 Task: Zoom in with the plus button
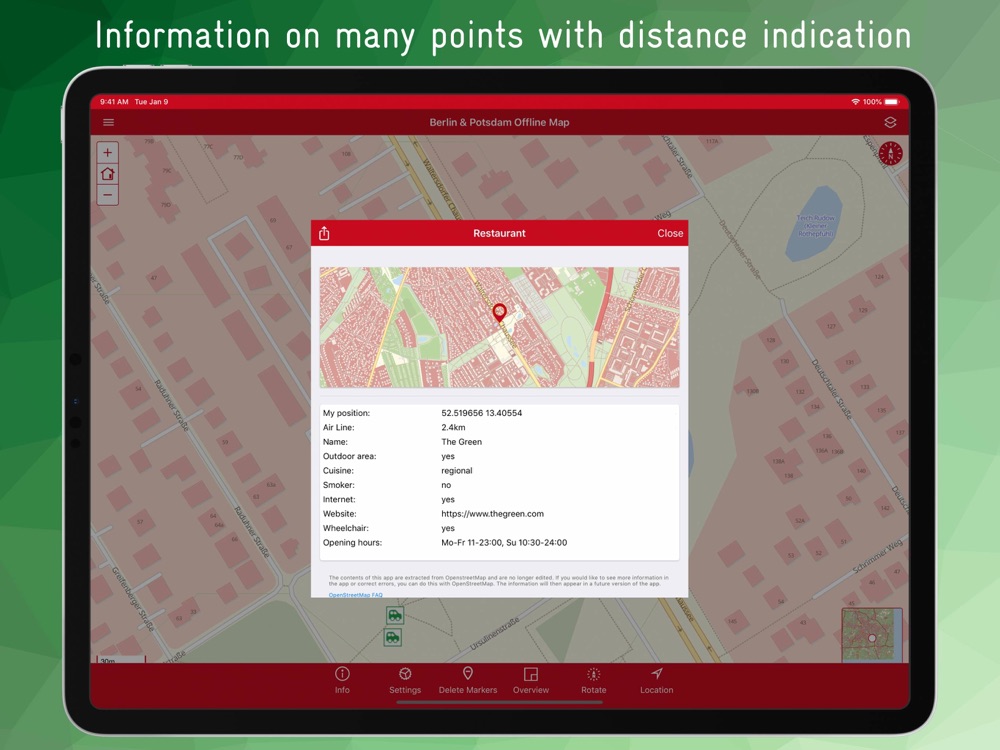tap(108, 152)
